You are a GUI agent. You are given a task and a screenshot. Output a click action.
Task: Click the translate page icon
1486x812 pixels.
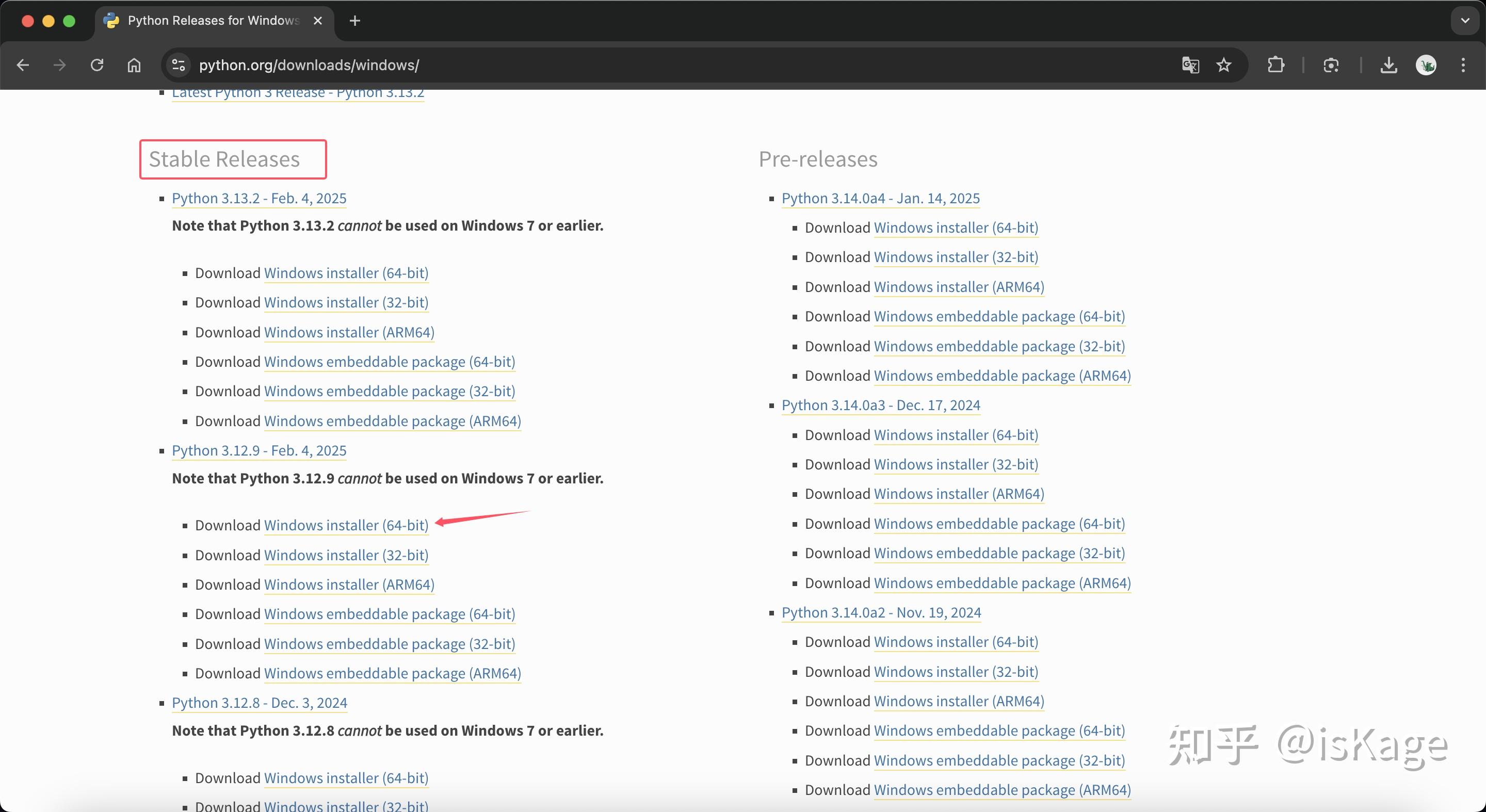coord(1190,65)
